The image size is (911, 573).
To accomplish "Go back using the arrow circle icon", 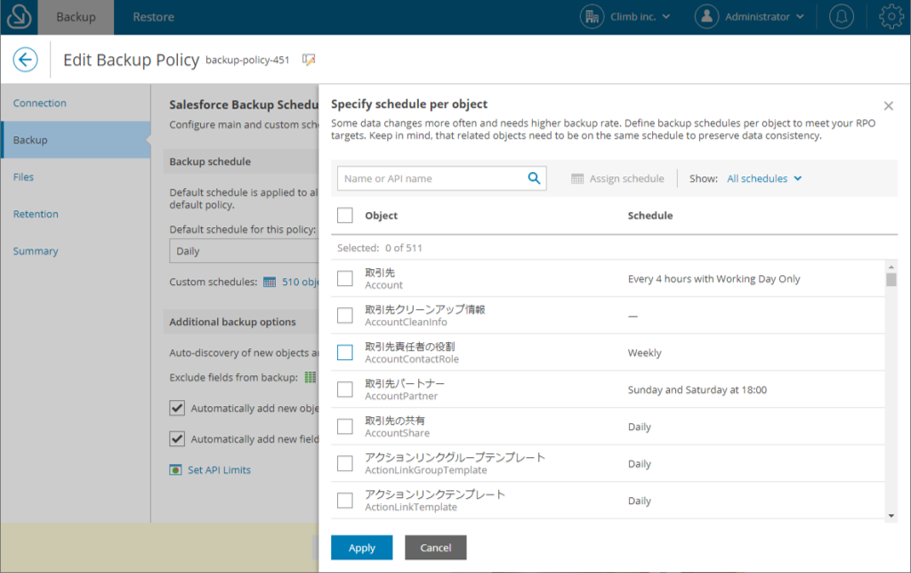I will 25,59.
